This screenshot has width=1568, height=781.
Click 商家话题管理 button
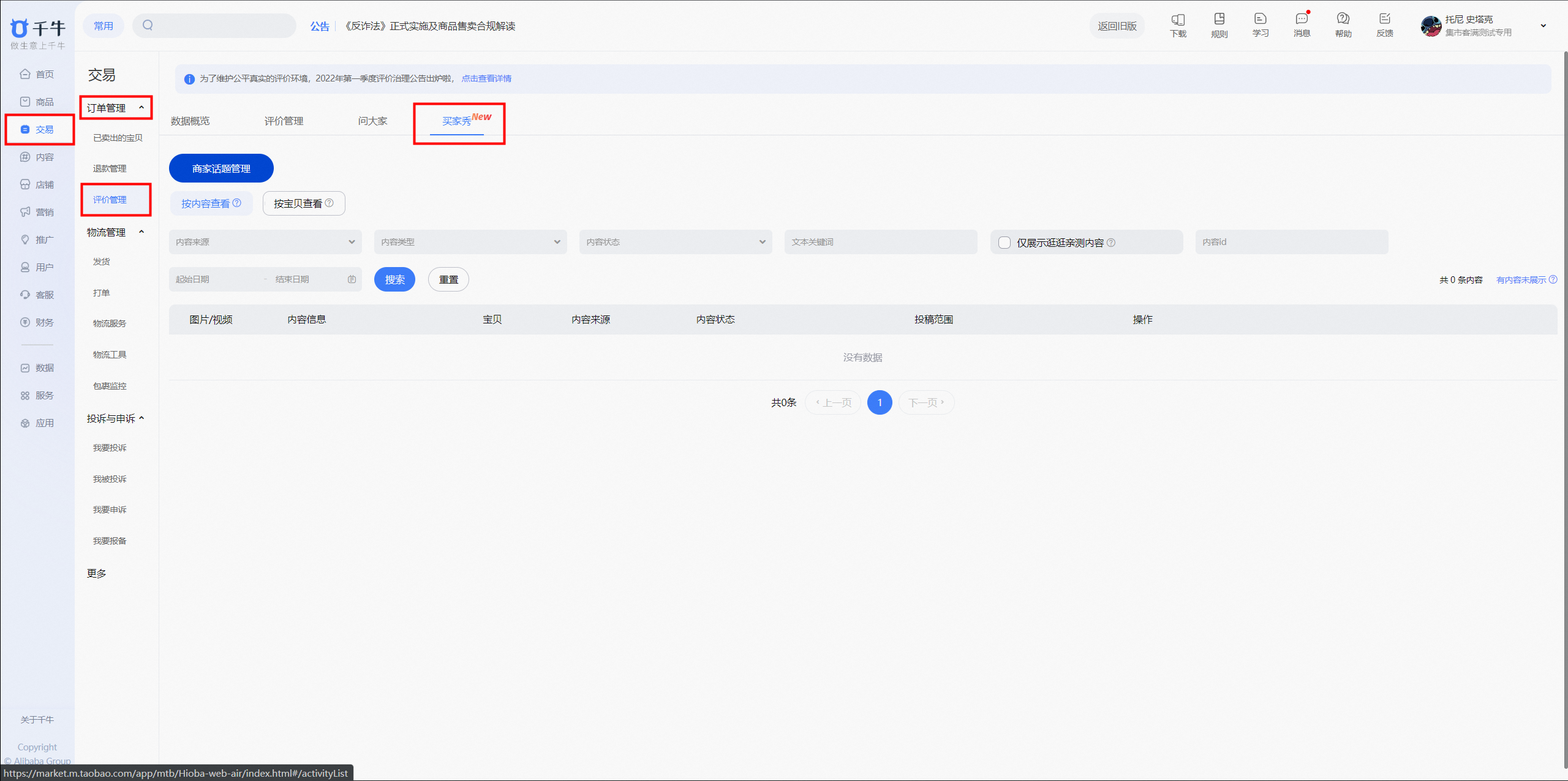tap(221, 168)
